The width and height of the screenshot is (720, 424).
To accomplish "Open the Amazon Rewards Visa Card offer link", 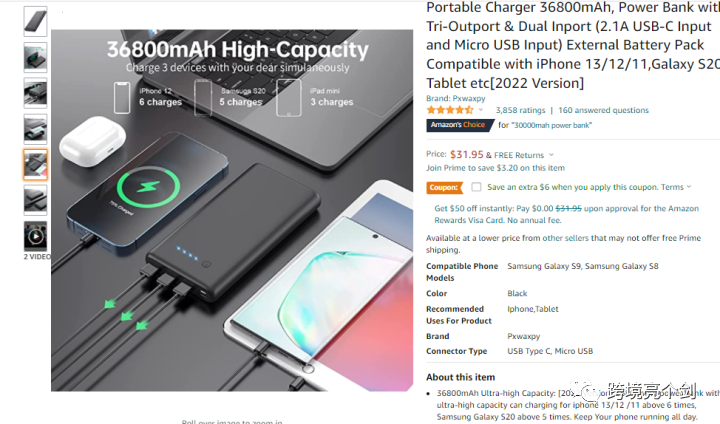I will click(567, 214).
